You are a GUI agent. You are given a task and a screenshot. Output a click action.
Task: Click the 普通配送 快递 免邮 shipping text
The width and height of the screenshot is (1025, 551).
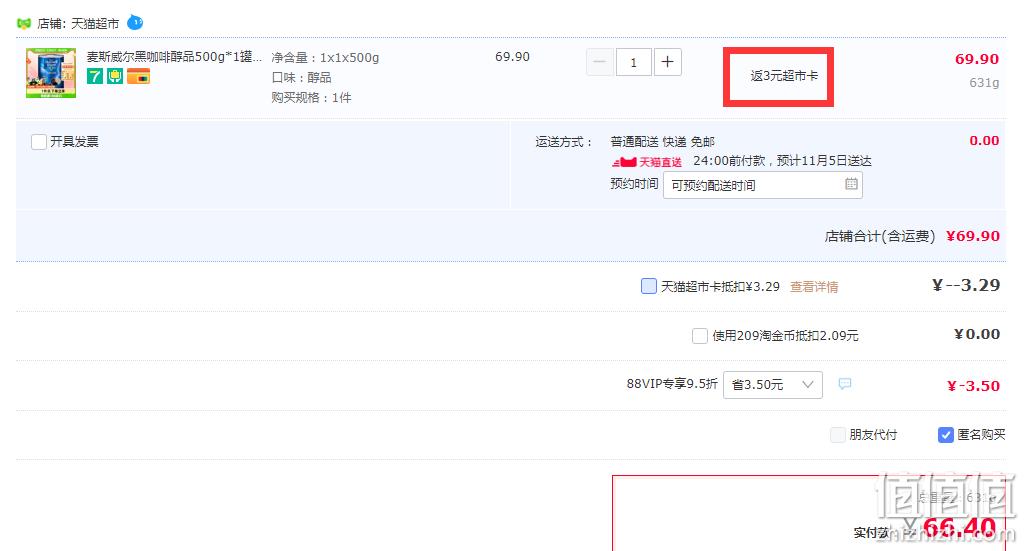[x=662, y=142]
